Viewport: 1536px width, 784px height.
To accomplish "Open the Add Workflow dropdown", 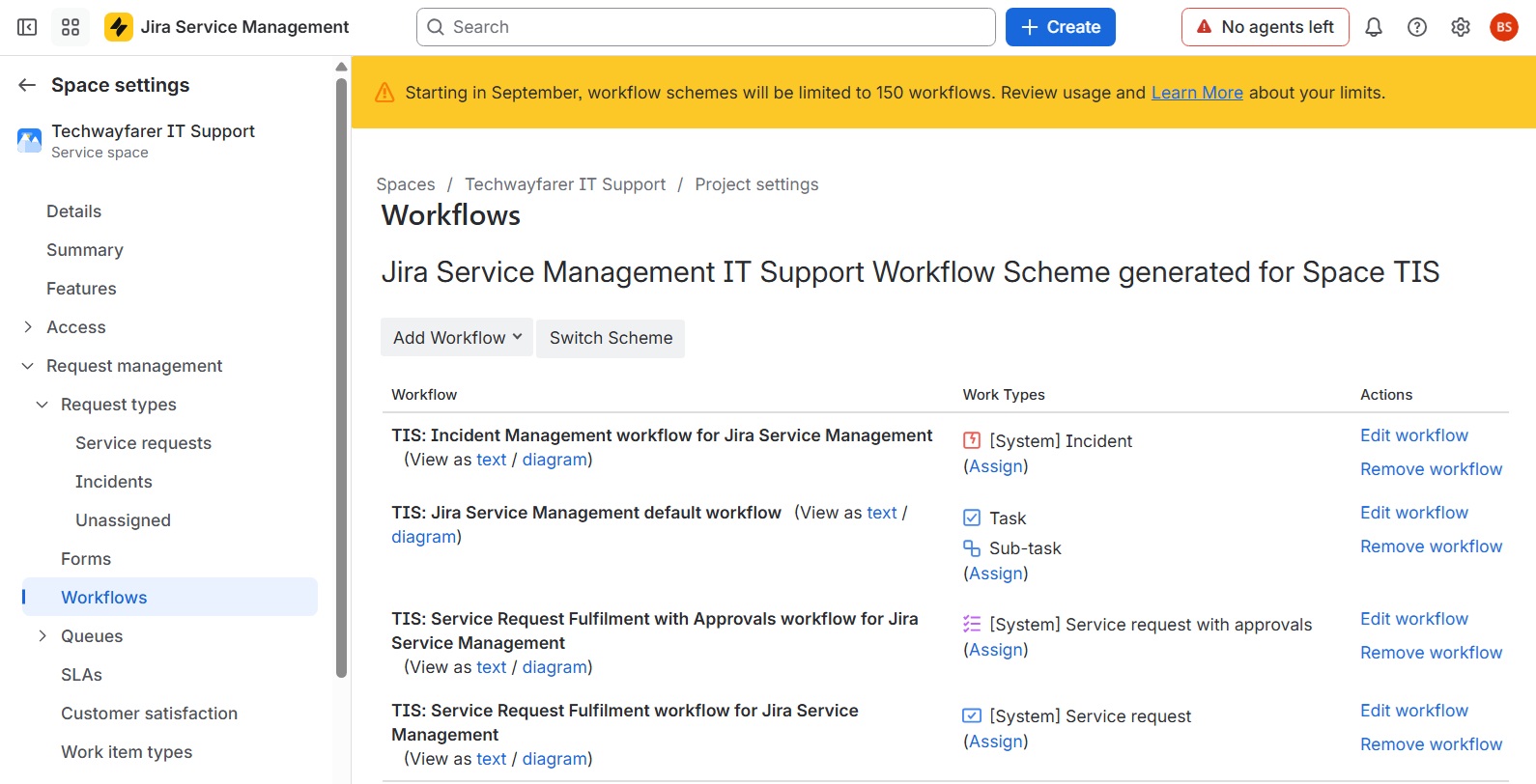I will [457, 338].
